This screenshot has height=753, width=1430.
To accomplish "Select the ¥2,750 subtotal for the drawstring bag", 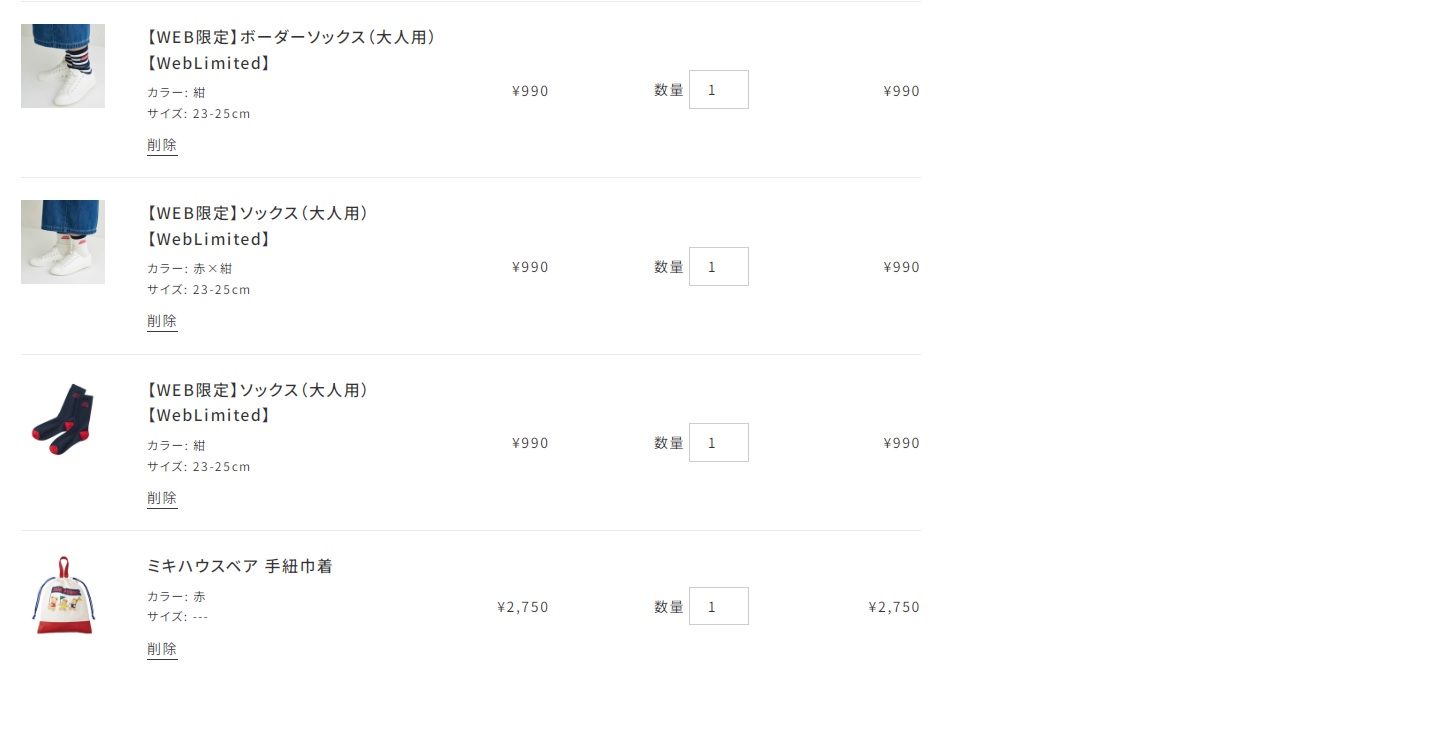I will coord(894,607).
